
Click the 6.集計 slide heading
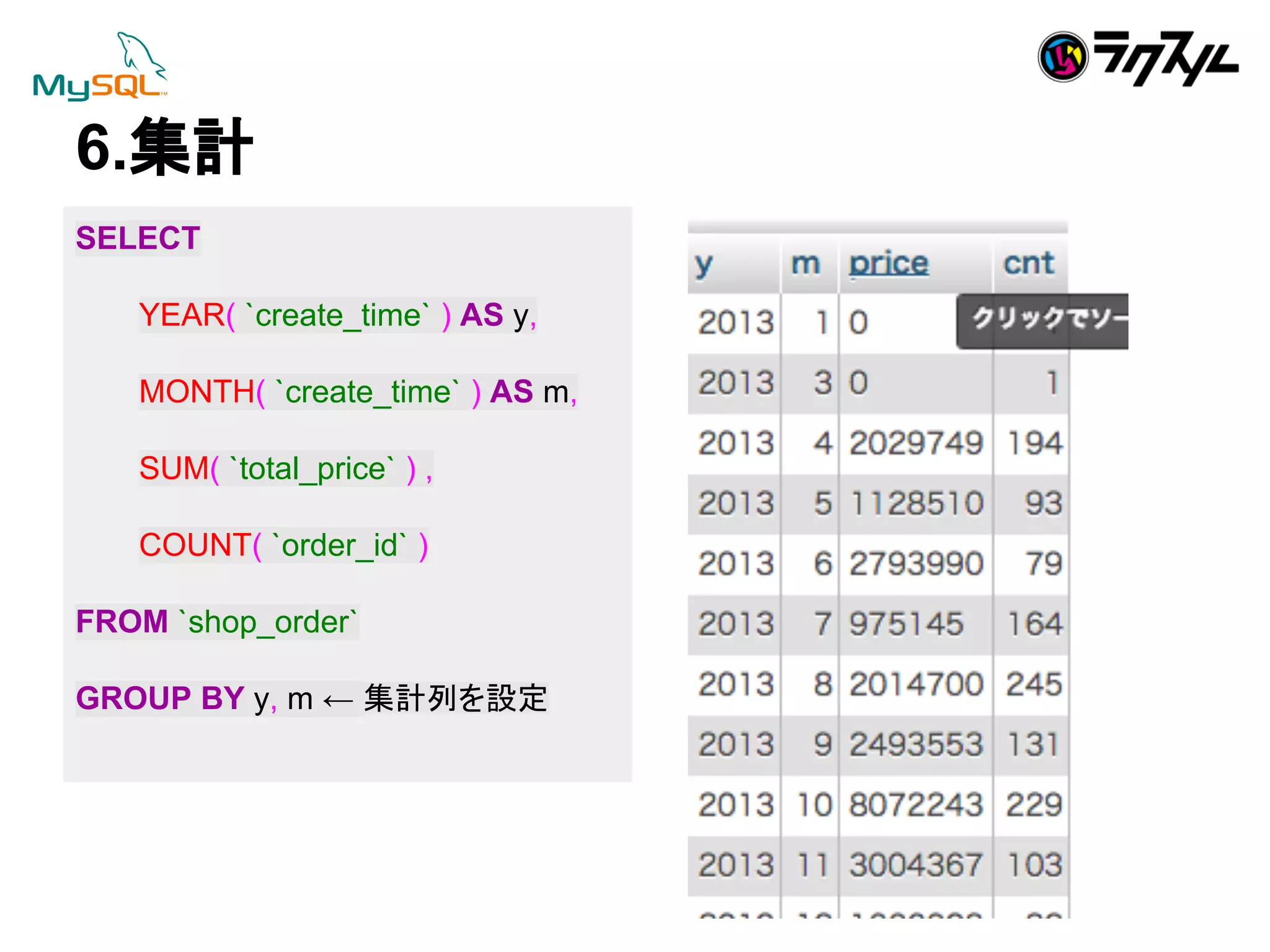[x=164, y=147]
